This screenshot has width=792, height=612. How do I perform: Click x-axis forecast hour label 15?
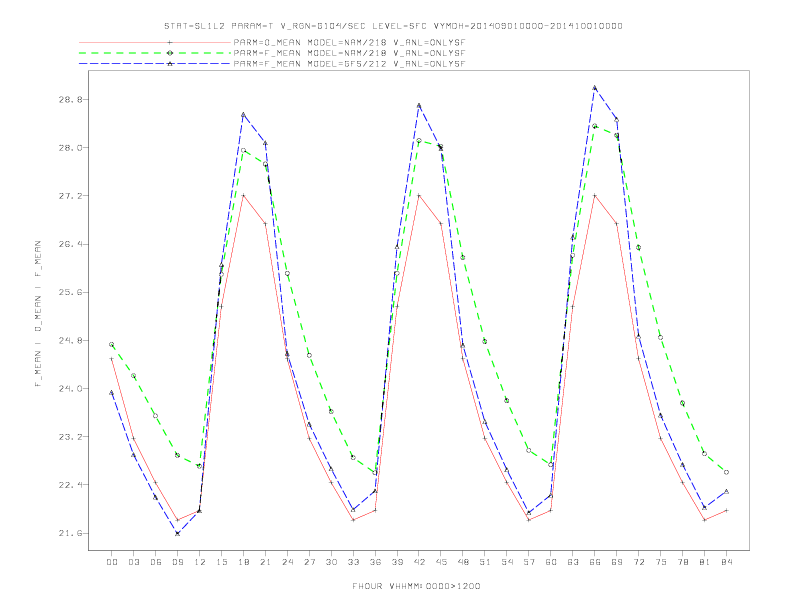click(x=221, y=562)
